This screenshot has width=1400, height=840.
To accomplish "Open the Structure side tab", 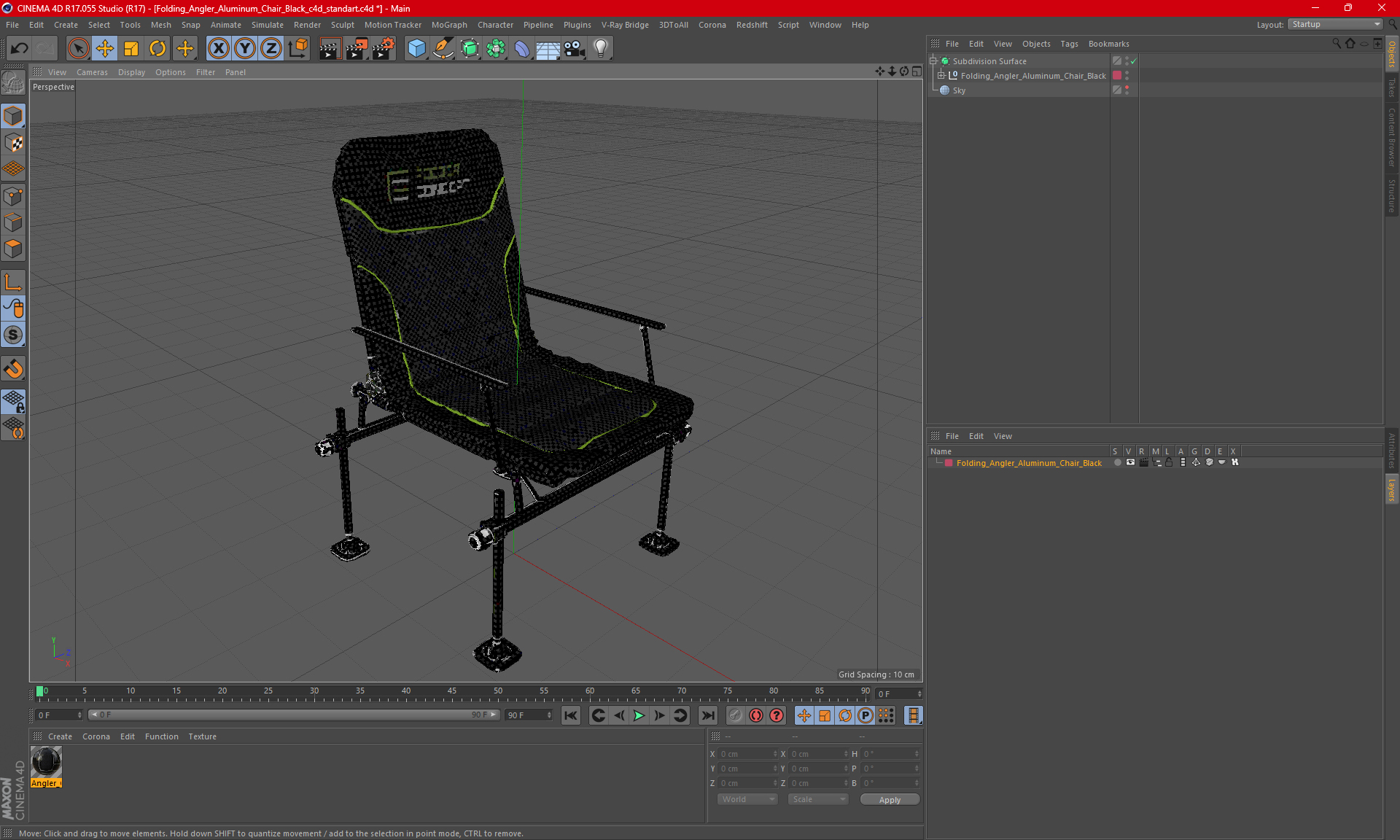I will [1392, 195].
